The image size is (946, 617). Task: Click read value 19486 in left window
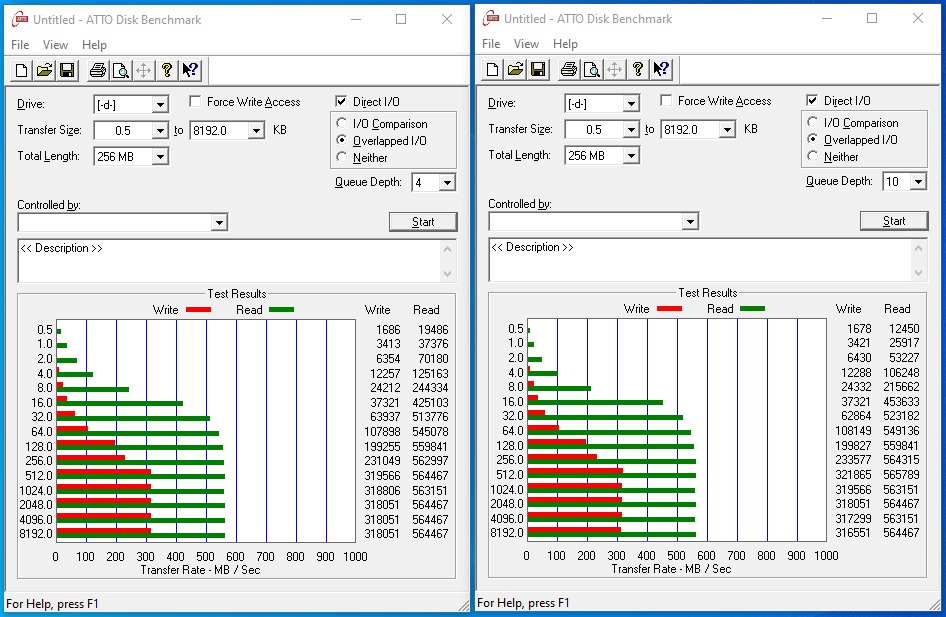[433, 329]
